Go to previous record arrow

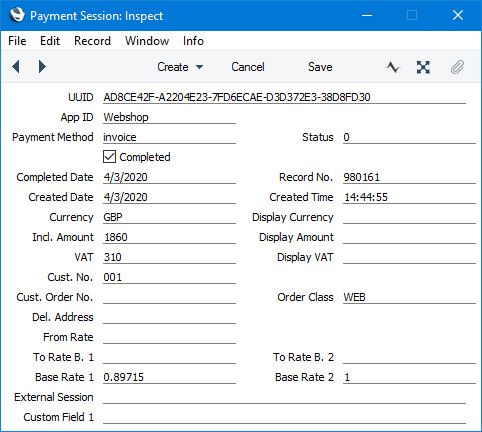coord(16,67)
